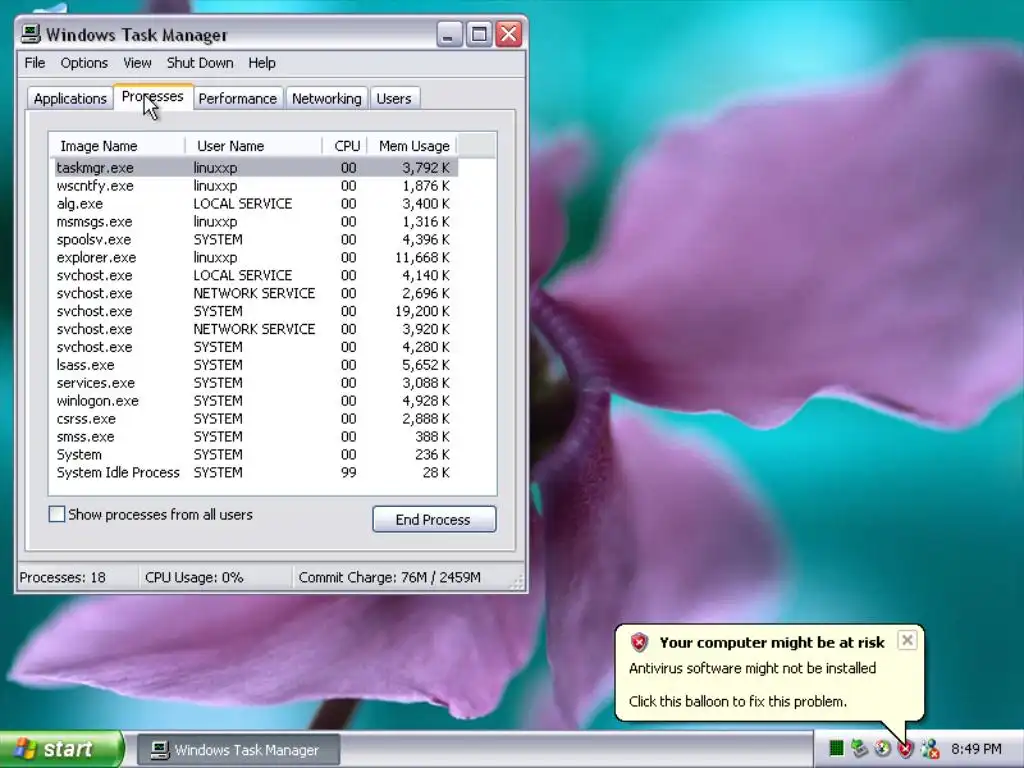Open the View menu

point(137,63)
